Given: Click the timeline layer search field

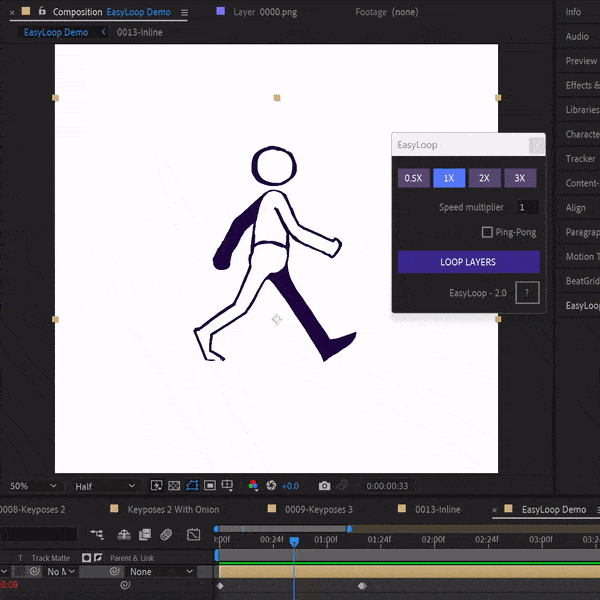Looking at the screenshot, I should point(39,534).
